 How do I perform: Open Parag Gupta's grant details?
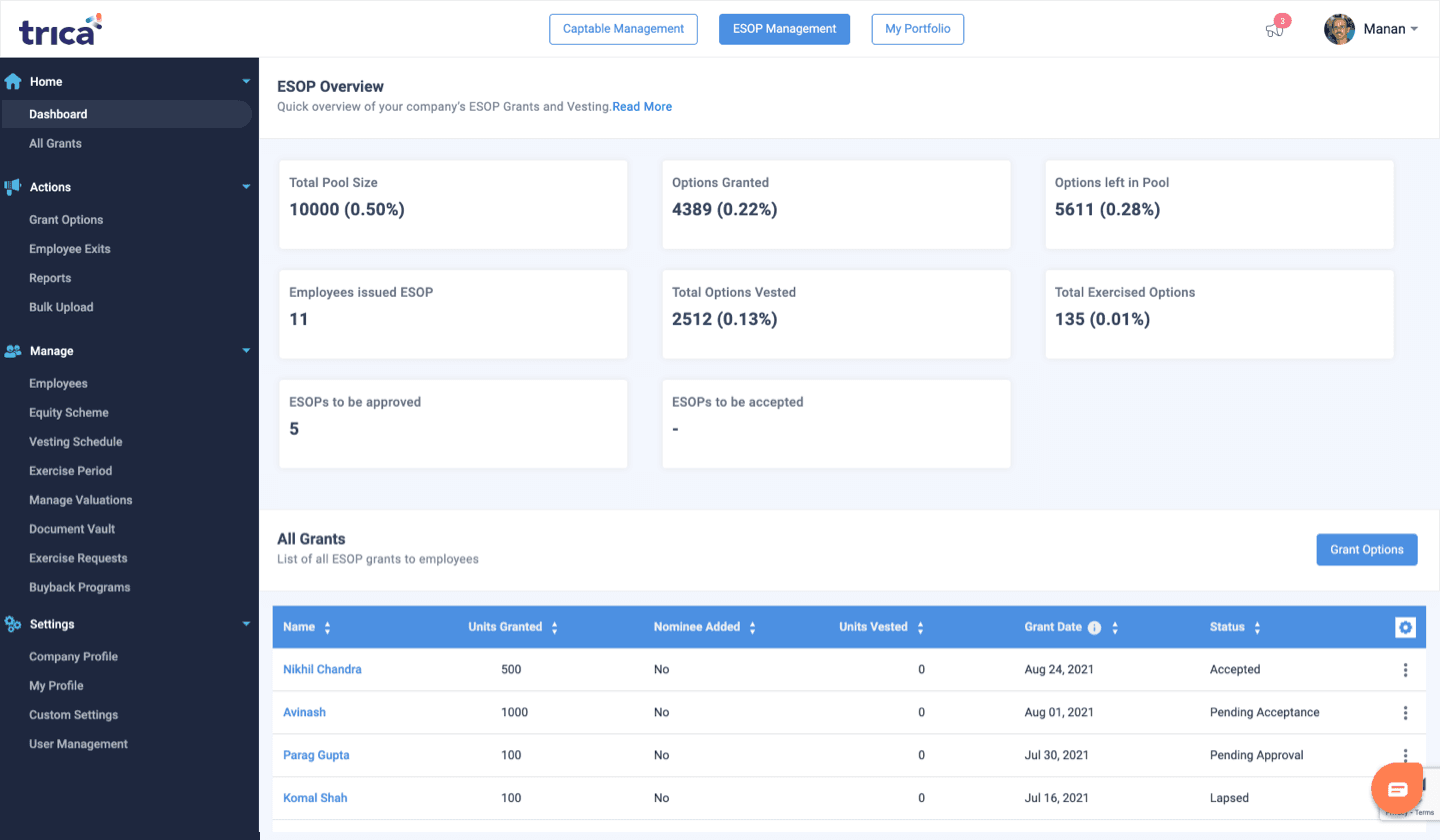pos(316,755)
